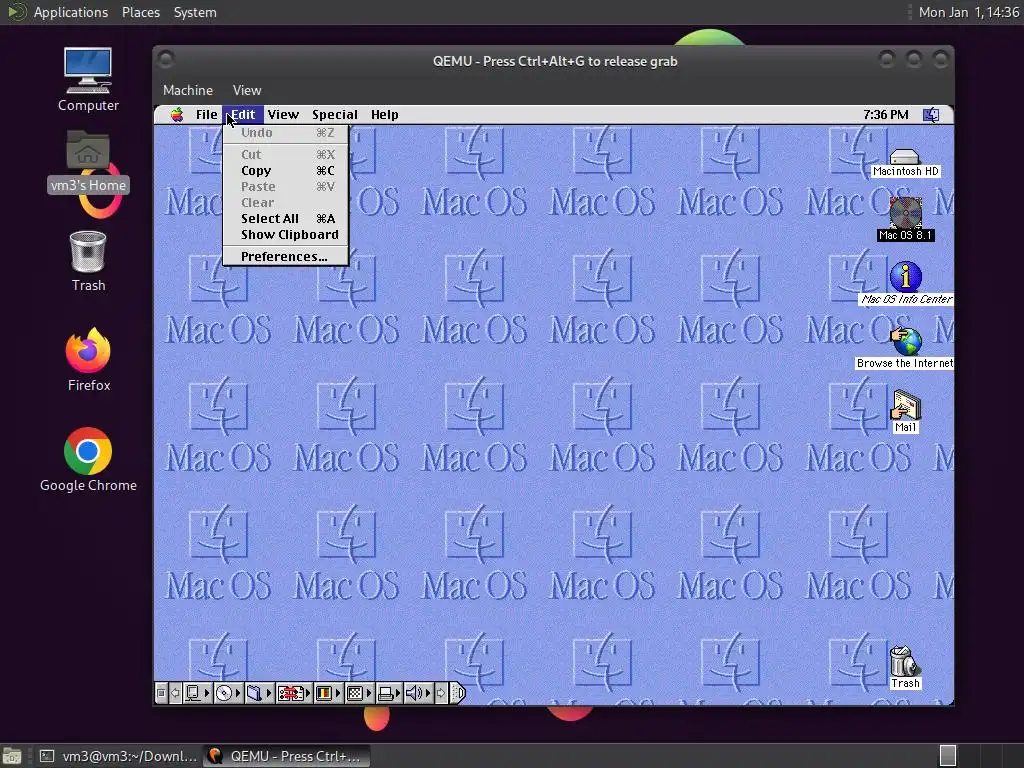
Task: Open the red connection Control Strip module
Action: pos(294,693)
